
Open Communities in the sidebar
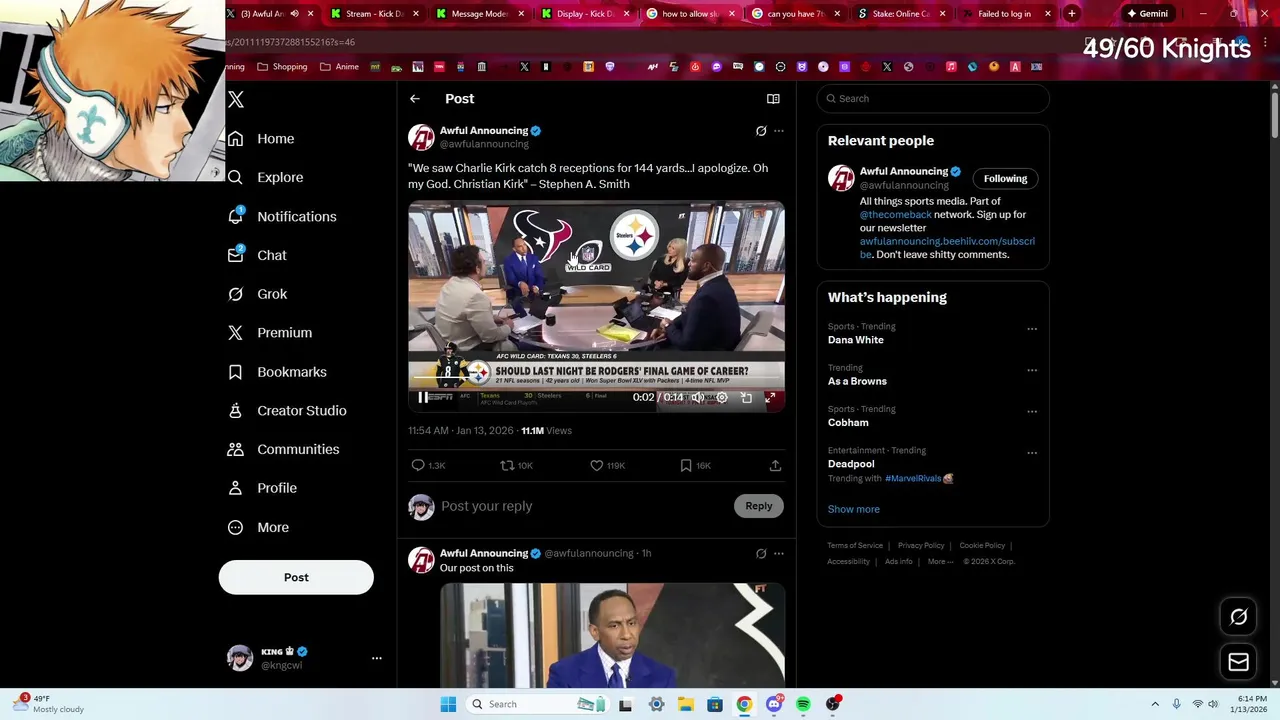tap(283, 450)
